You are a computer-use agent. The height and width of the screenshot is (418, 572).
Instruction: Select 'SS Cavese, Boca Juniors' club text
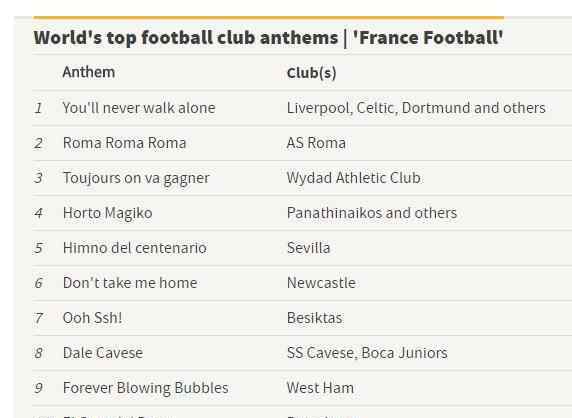(x=367, y=353)
